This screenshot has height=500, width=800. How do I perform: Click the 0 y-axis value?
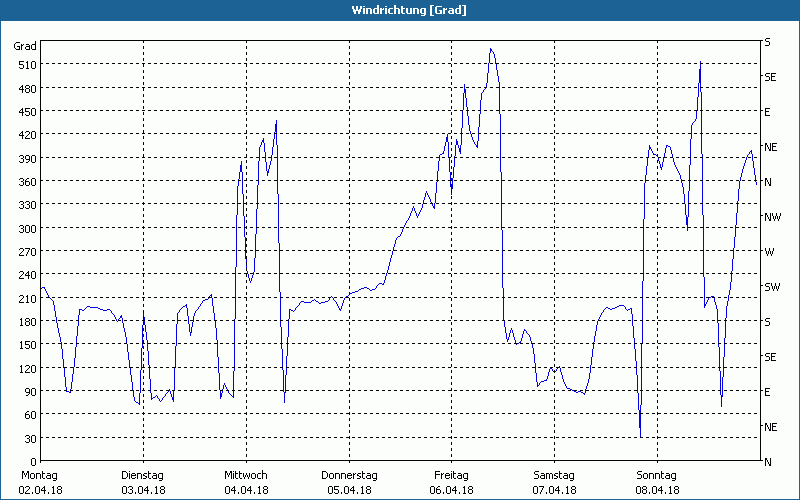click(x=34, y=462)
